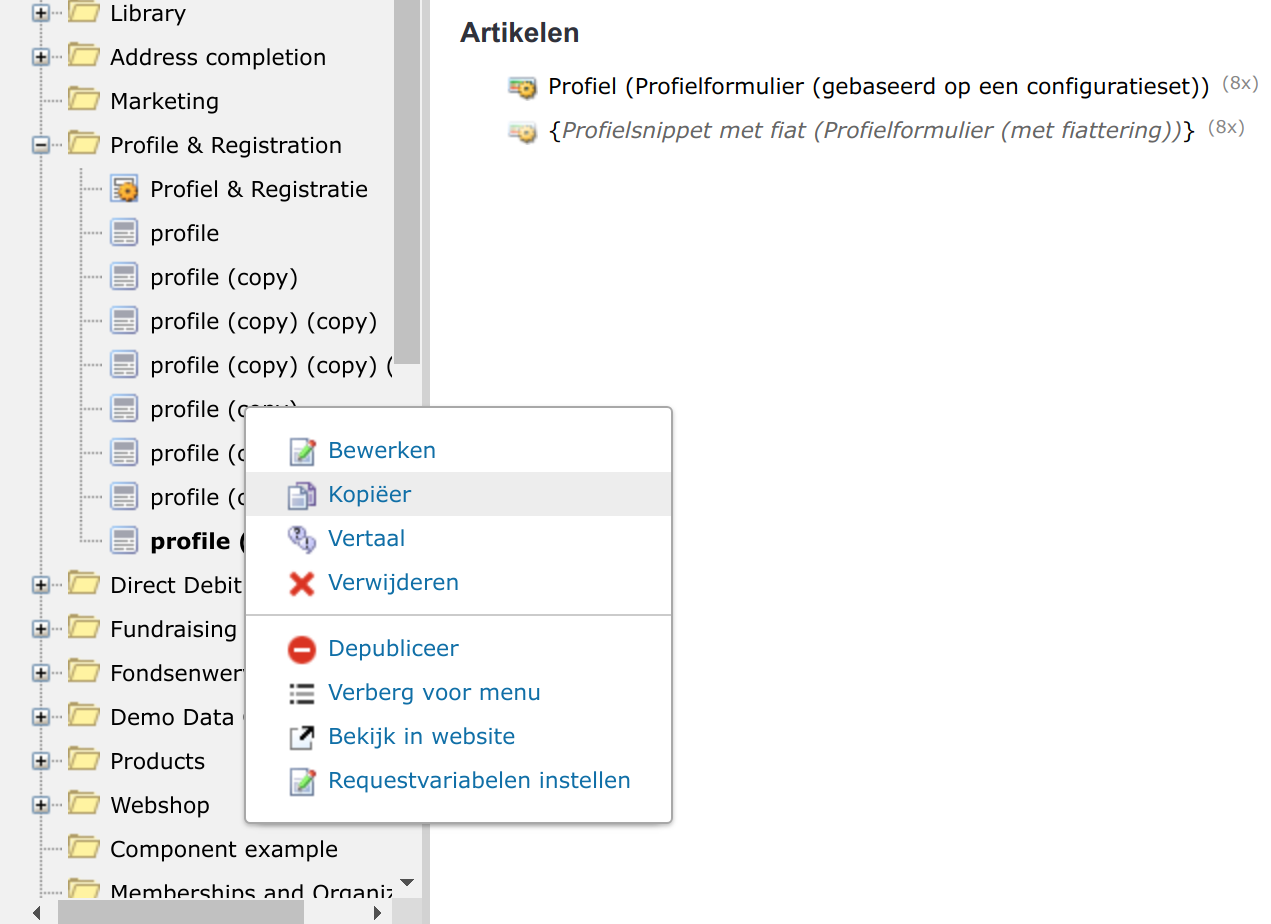Click the Vertaal translate icon

pos(302,539)
